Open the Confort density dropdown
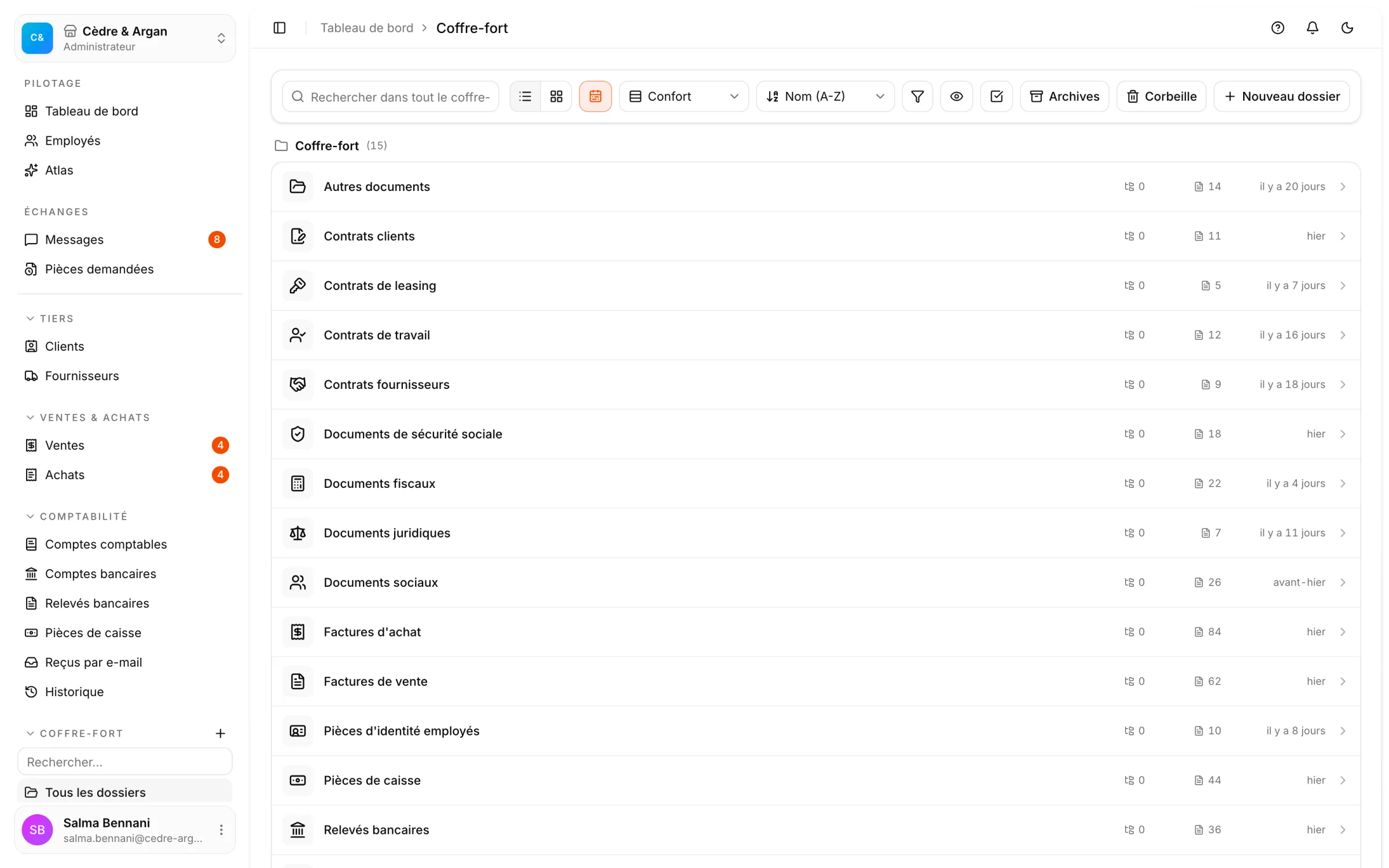Viewport: 1389px width, 868px height. [684, 96]
